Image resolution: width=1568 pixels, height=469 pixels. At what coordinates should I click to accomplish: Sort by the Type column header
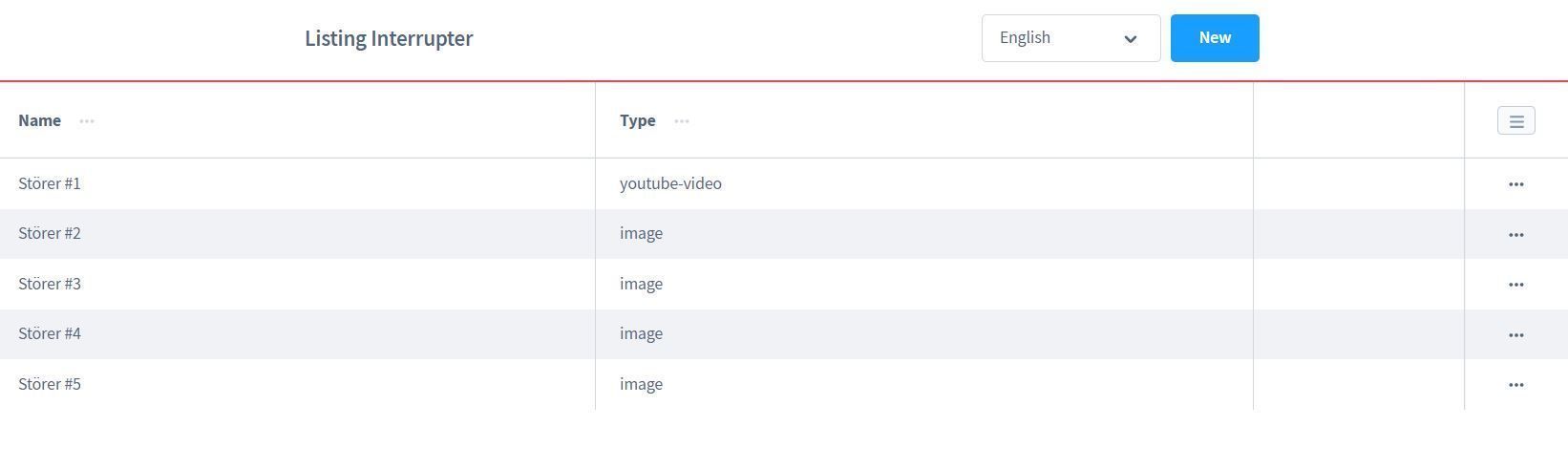click(637, 120)
